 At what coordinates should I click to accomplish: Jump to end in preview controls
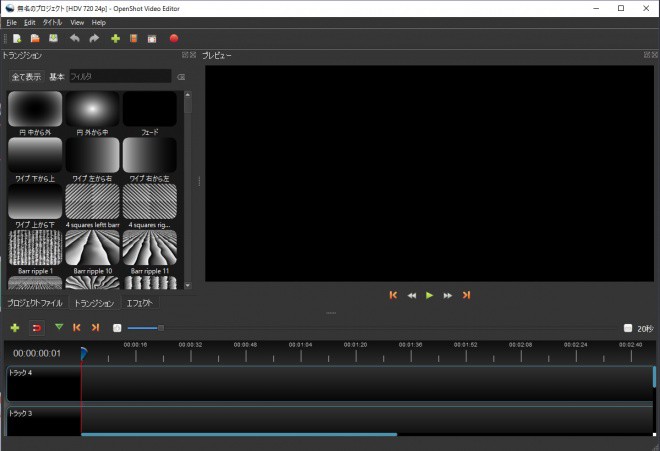click(x=466, y=295)
